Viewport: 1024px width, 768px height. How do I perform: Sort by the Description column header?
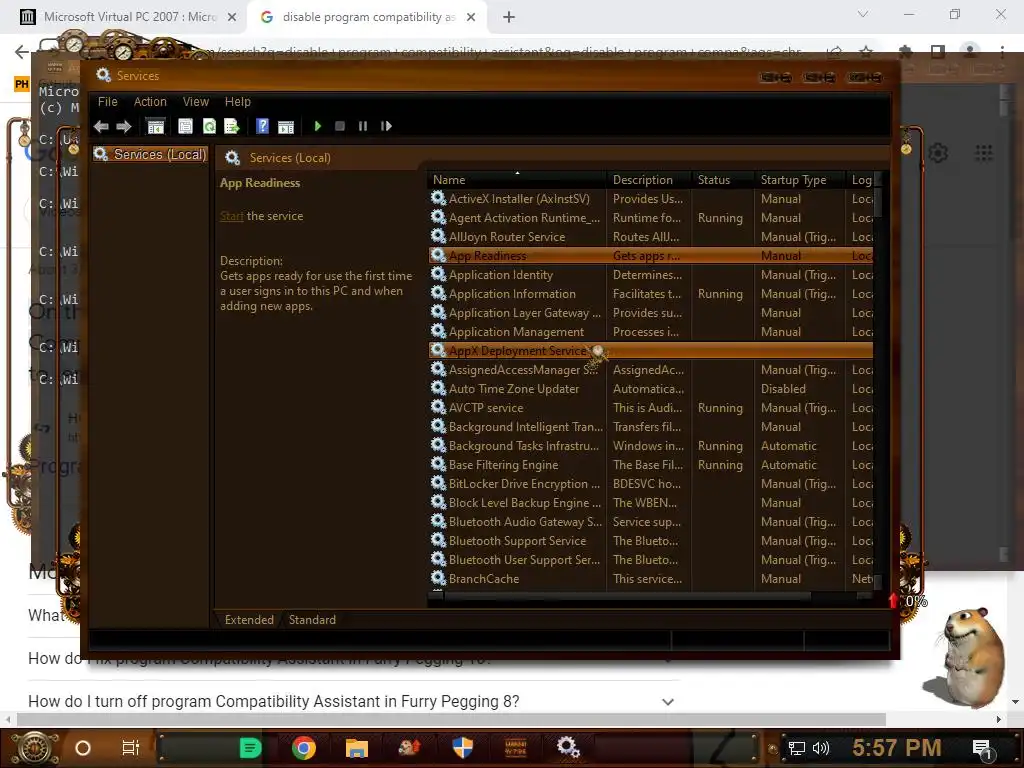(x=648, y=180)
